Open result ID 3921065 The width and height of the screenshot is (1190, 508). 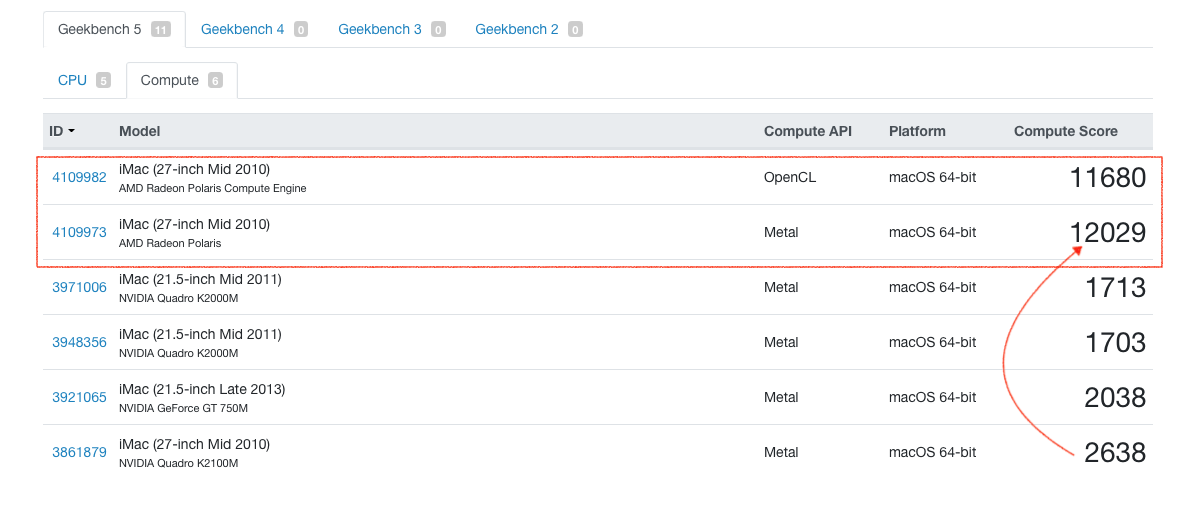[x=79, y=397]
